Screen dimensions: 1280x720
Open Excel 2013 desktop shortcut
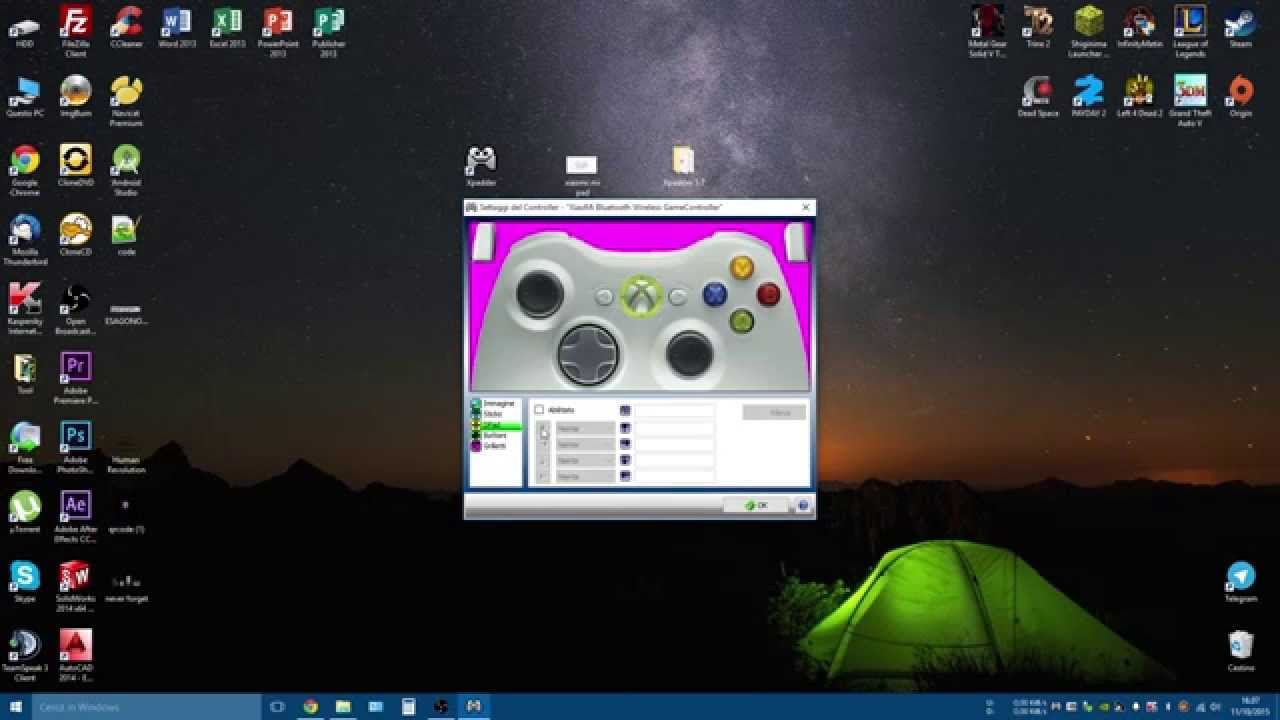228,27
